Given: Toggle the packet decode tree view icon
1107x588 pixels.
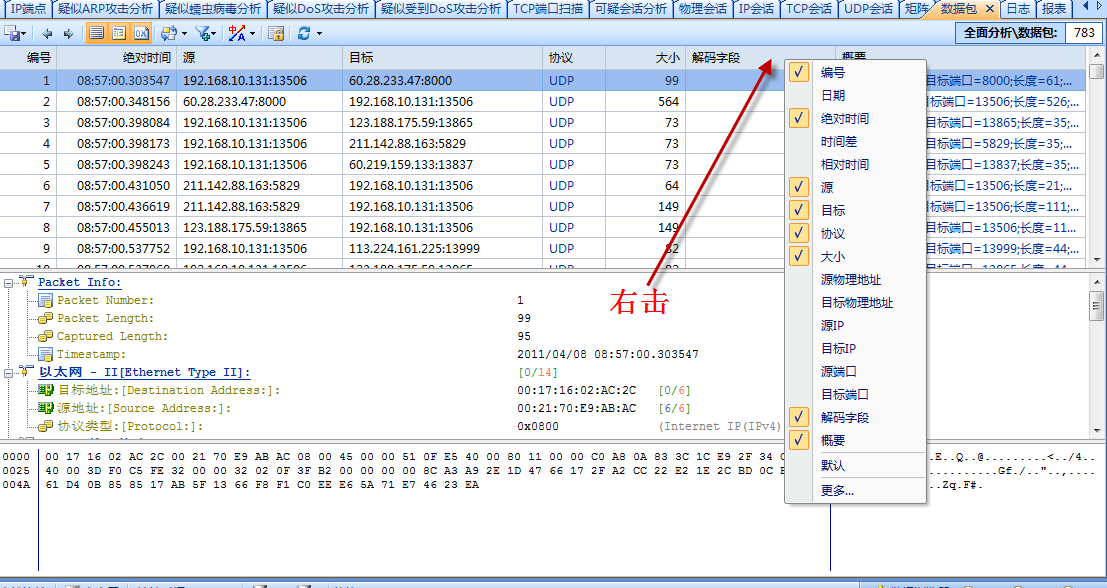Looking at the screenshot, I should coord(119,34).
